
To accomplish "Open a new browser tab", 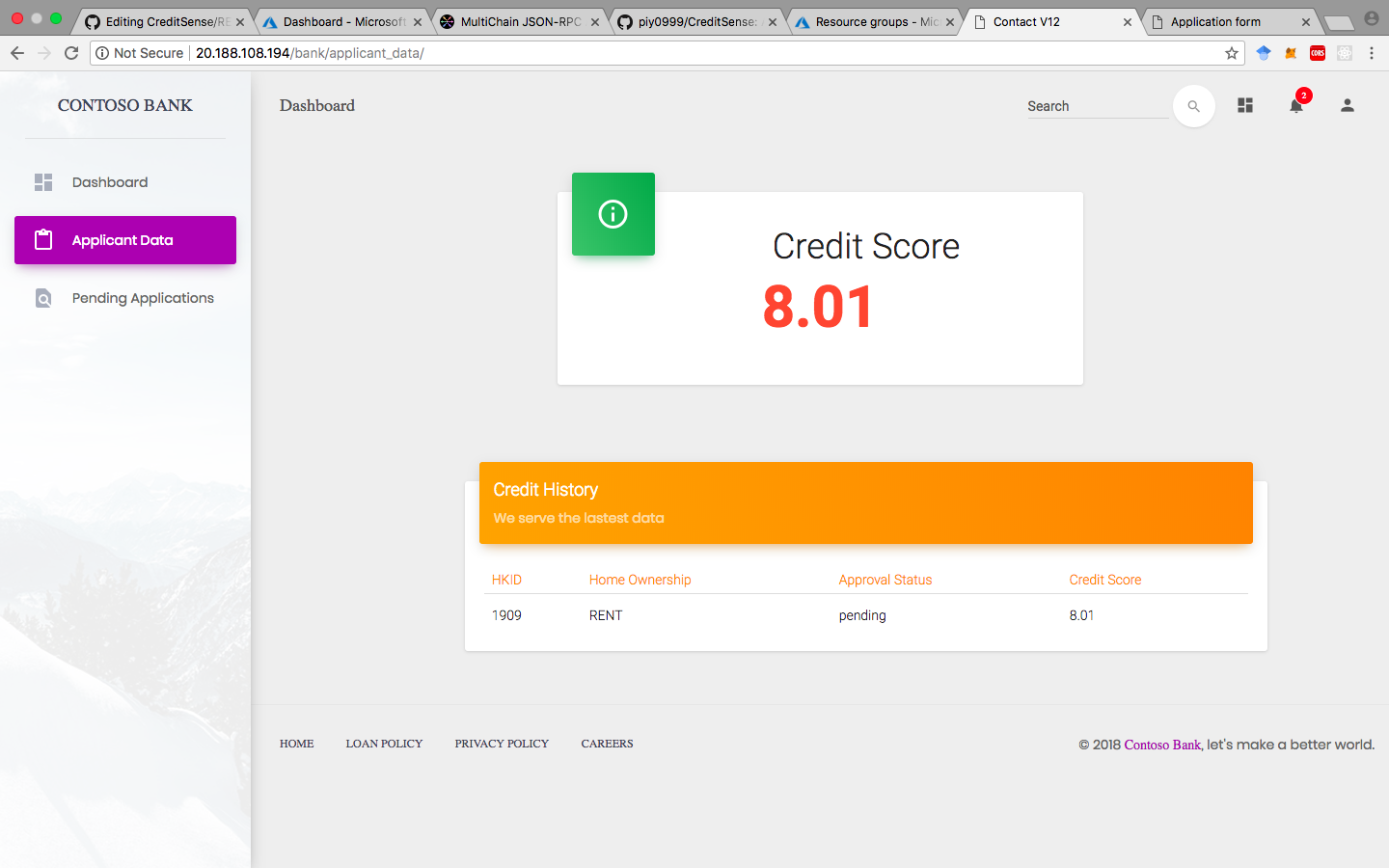I will point(1339,23).
